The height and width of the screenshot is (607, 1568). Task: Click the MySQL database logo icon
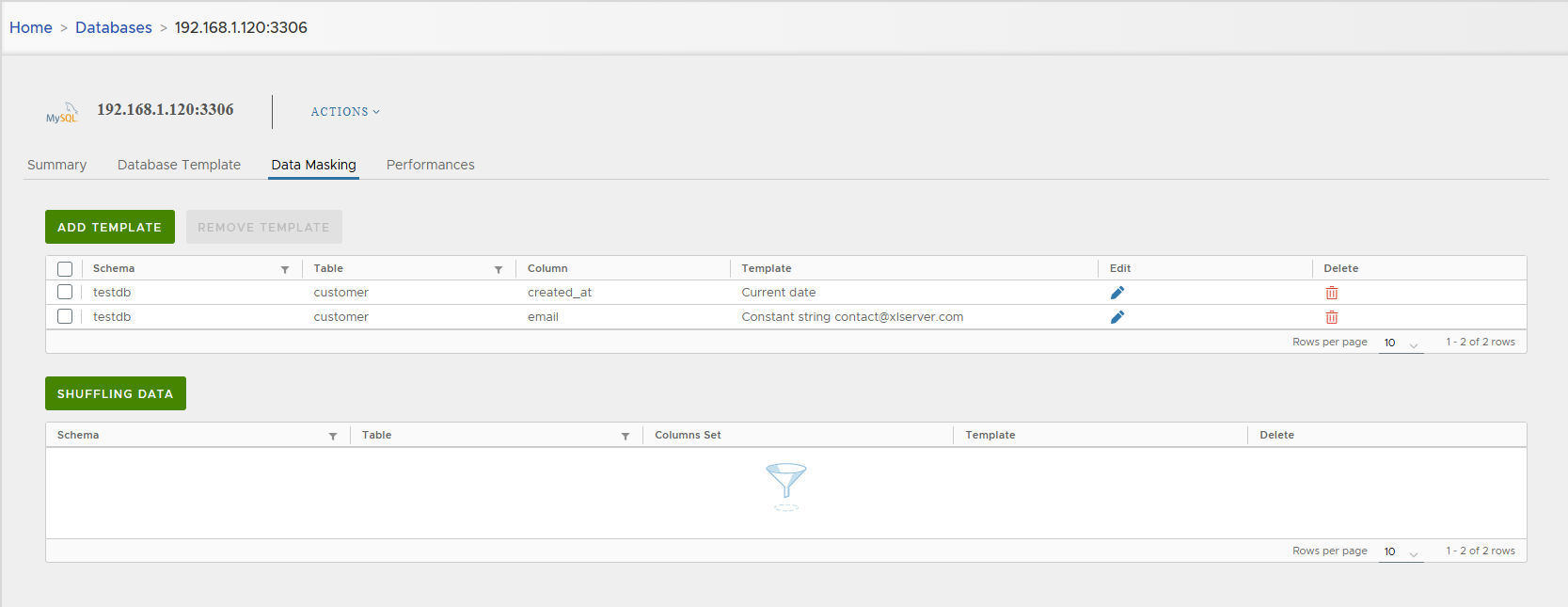click(63, 113)
